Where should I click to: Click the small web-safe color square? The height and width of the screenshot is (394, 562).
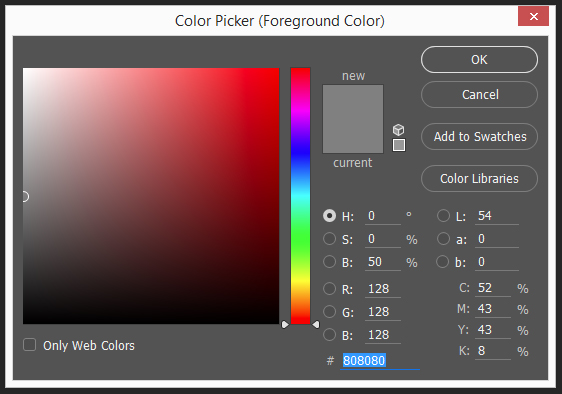(x=399, y=145)
